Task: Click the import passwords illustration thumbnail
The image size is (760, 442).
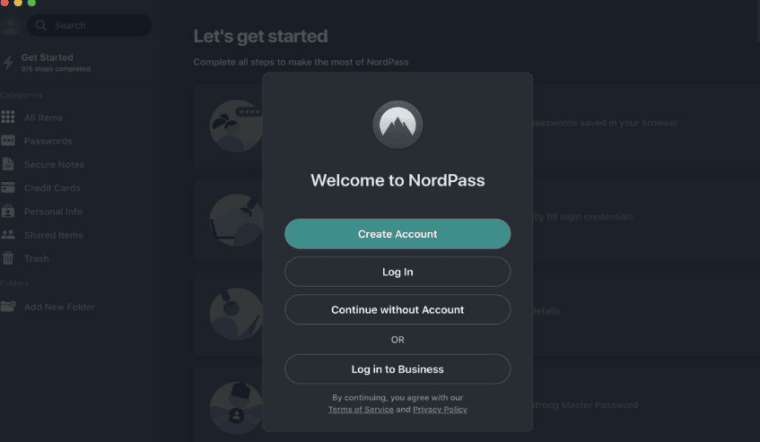Action: [236, 126]
